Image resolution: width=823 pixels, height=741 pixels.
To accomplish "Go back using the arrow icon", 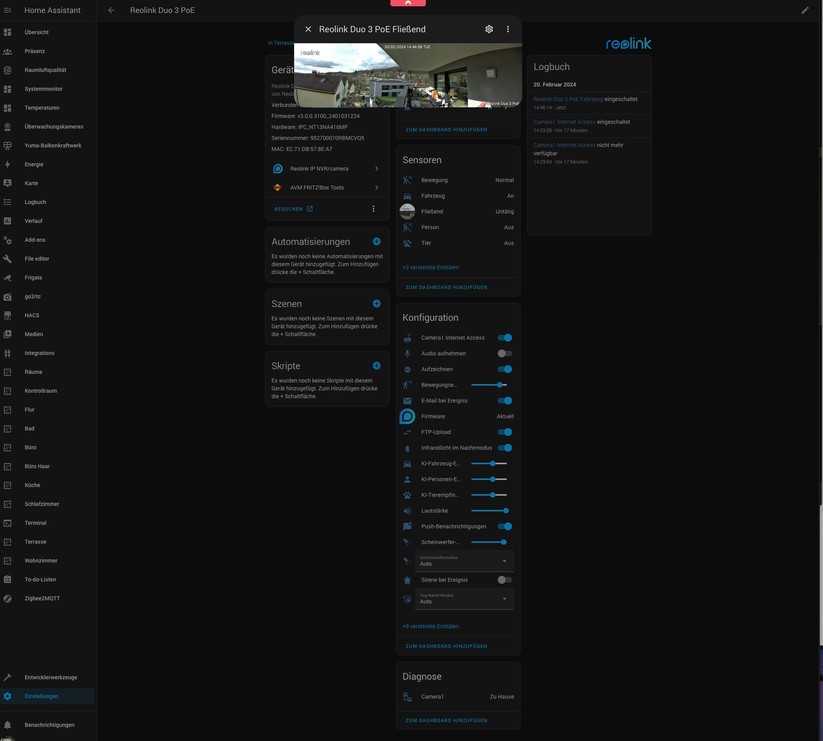I will pos(111,10).
